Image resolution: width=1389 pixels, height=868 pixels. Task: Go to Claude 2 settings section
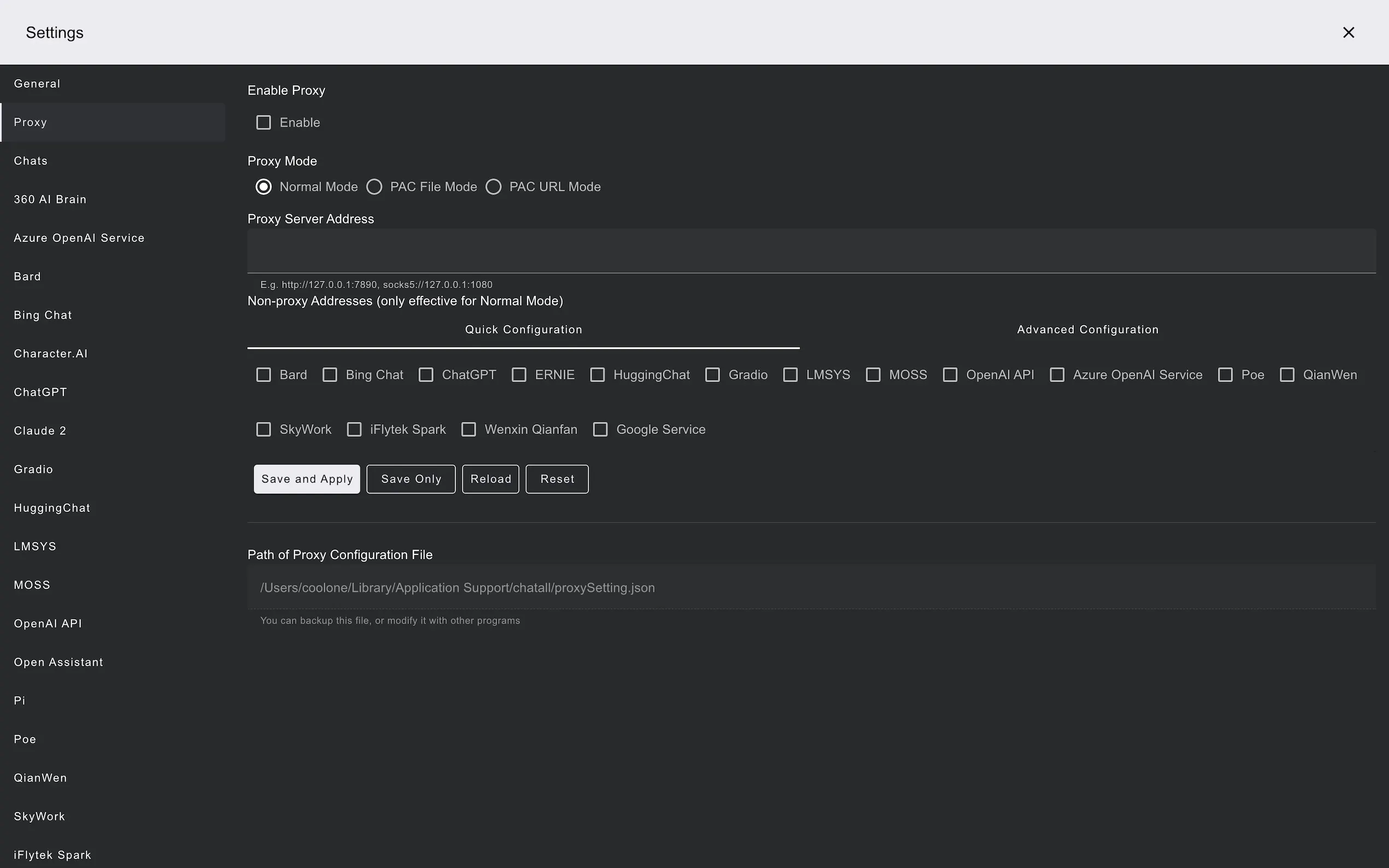click(40, 431)
